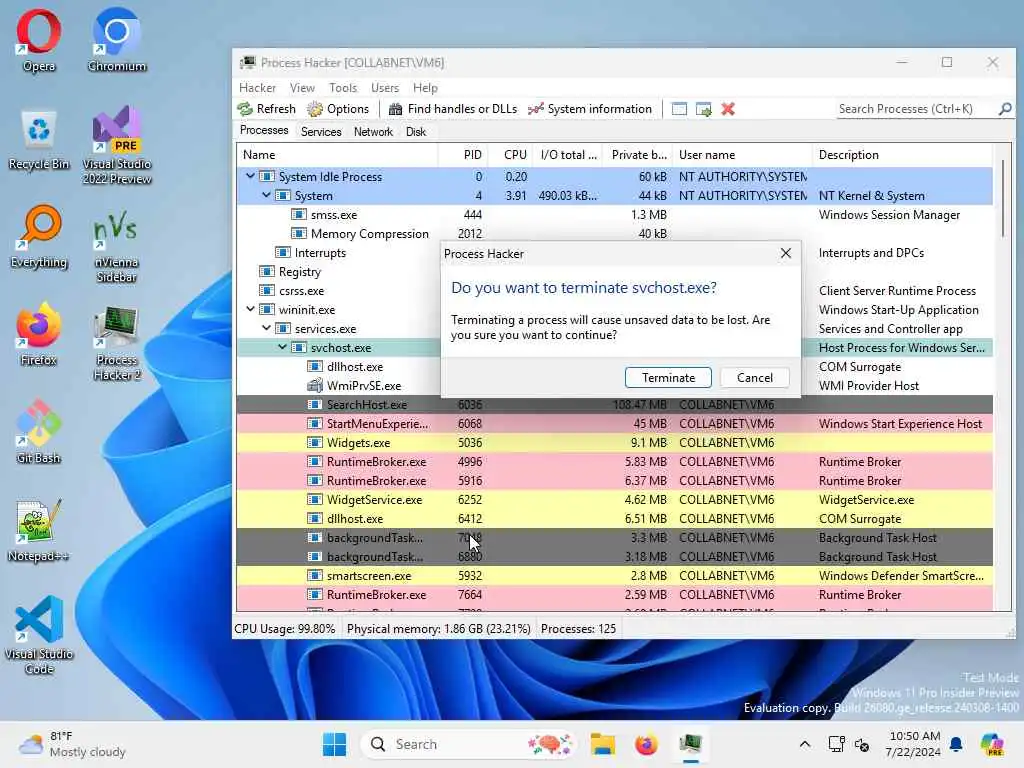Launch Visual Studio 2022 Preview shortcut
This screenshot has width=1024, height=768.
coord(117,145)
